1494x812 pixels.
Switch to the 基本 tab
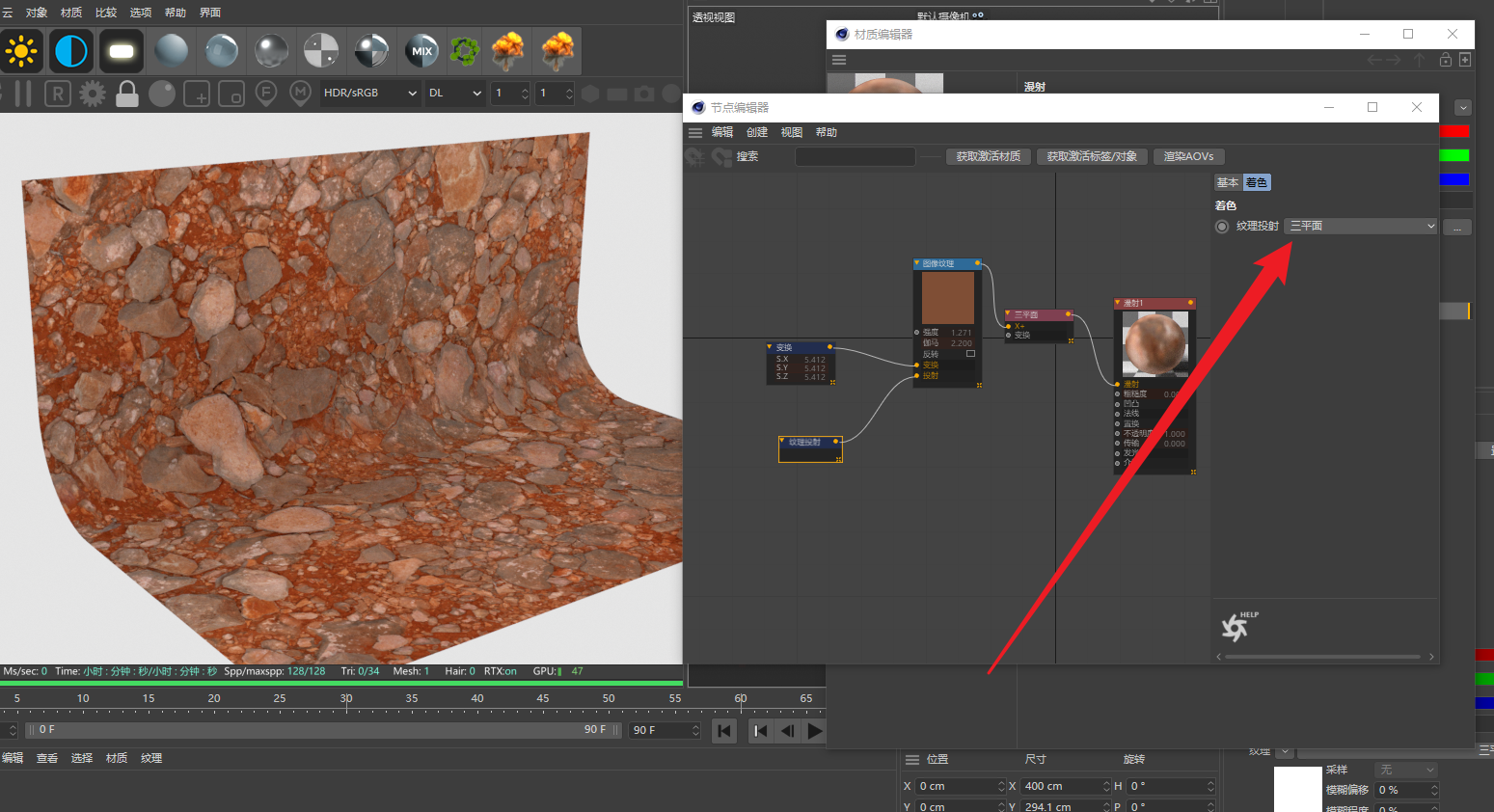pos(1227,183)
